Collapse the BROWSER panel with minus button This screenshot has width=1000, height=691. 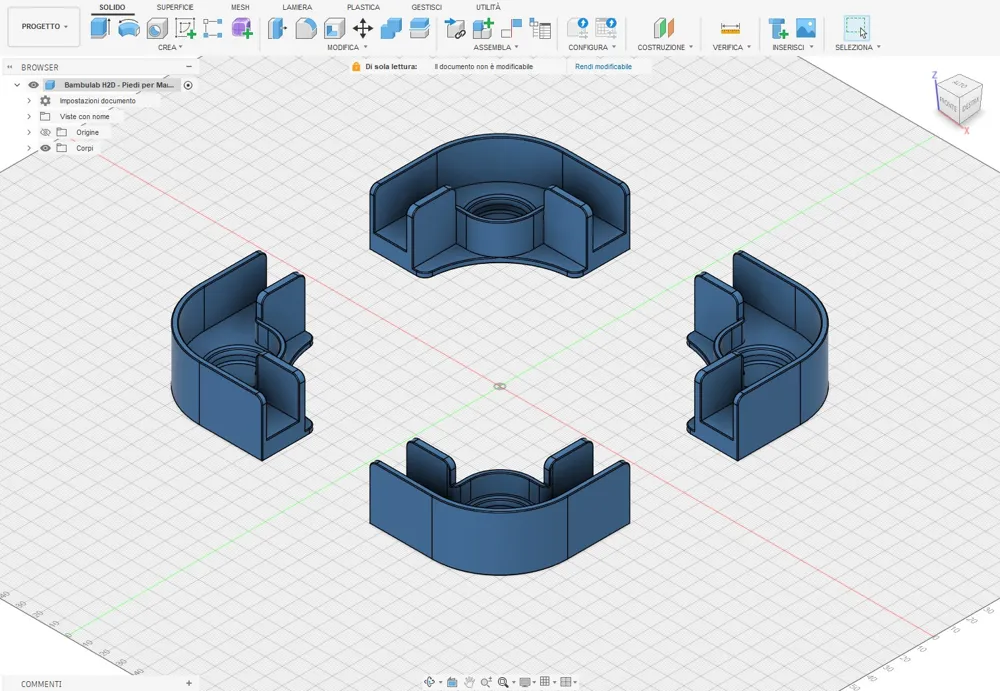[189, 66]
